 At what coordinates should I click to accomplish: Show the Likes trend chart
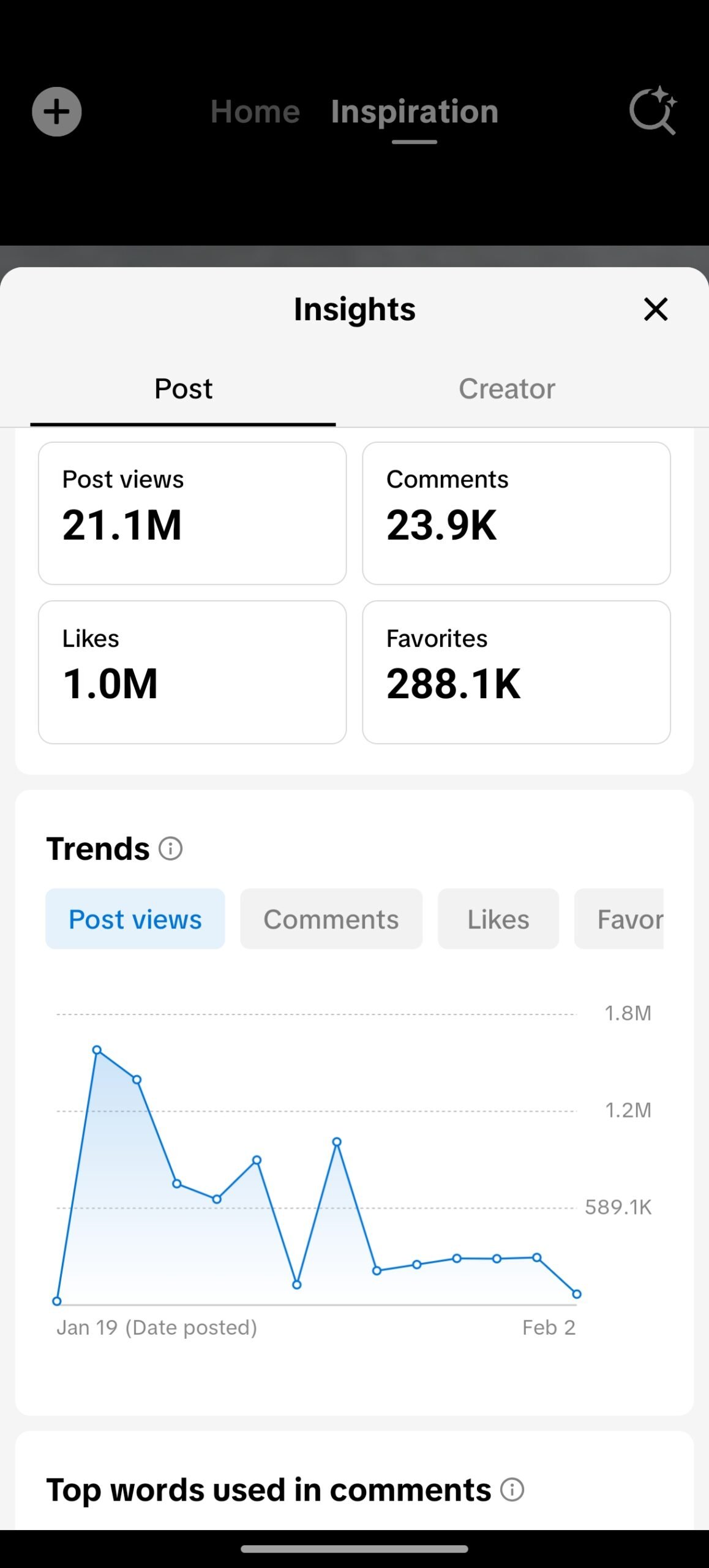pyautogui.click(x=498, y=919)
